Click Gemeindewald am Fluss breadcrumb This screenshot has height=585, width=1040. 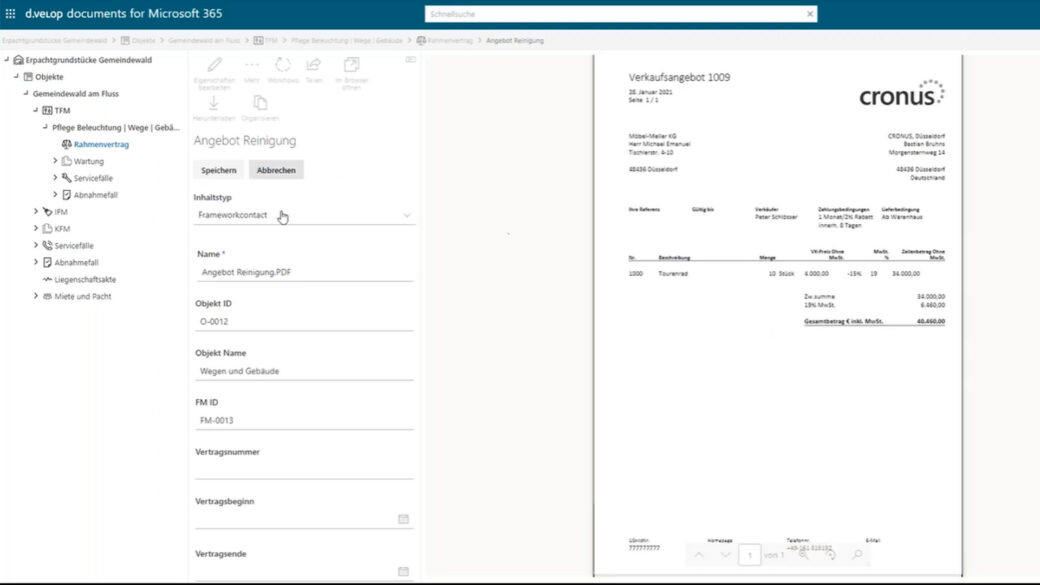point(205,41)
